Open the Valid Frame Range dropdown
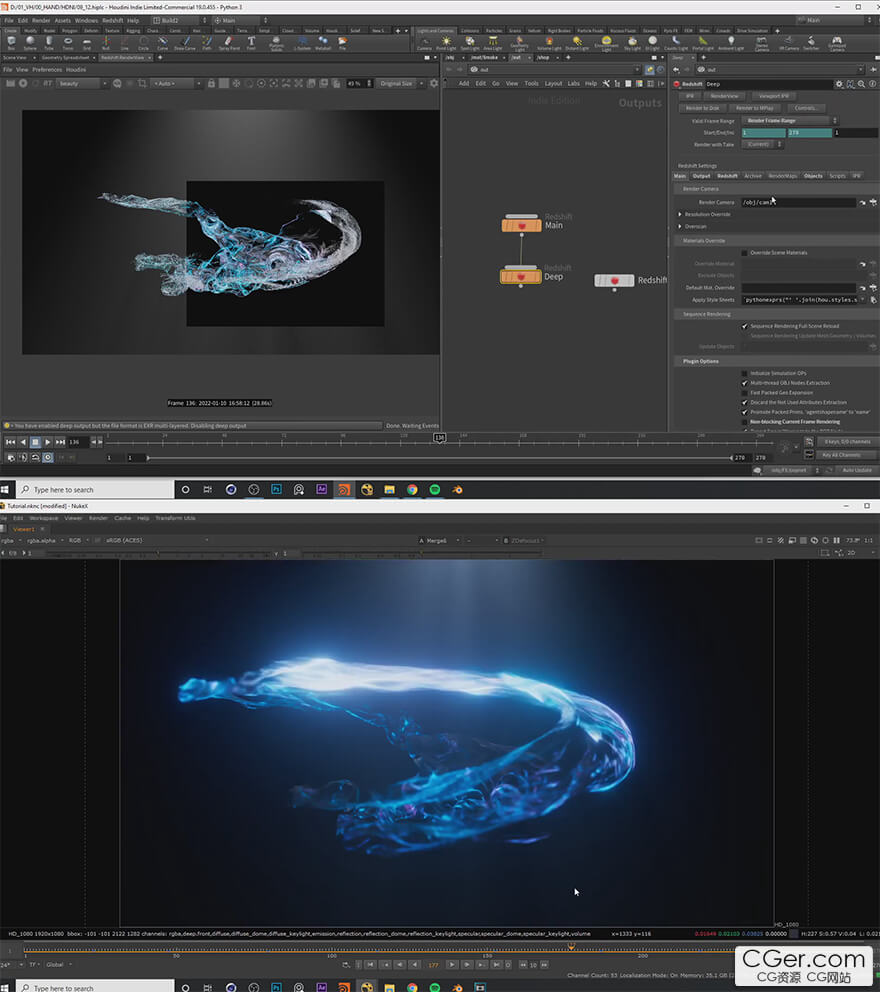 click(x=789, y=121)
